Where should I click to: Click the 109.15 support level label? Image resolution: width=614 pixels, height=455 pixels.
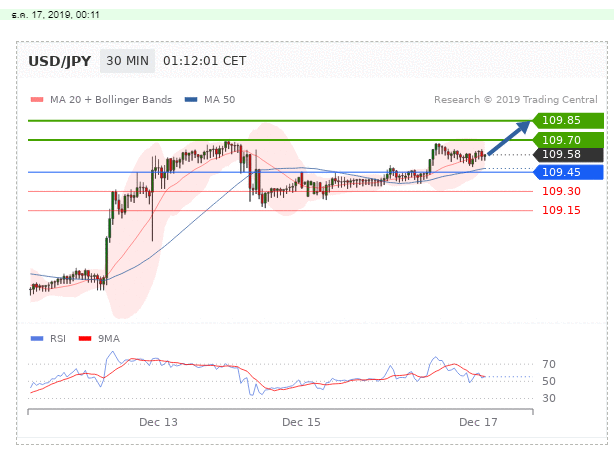[561, 210]
